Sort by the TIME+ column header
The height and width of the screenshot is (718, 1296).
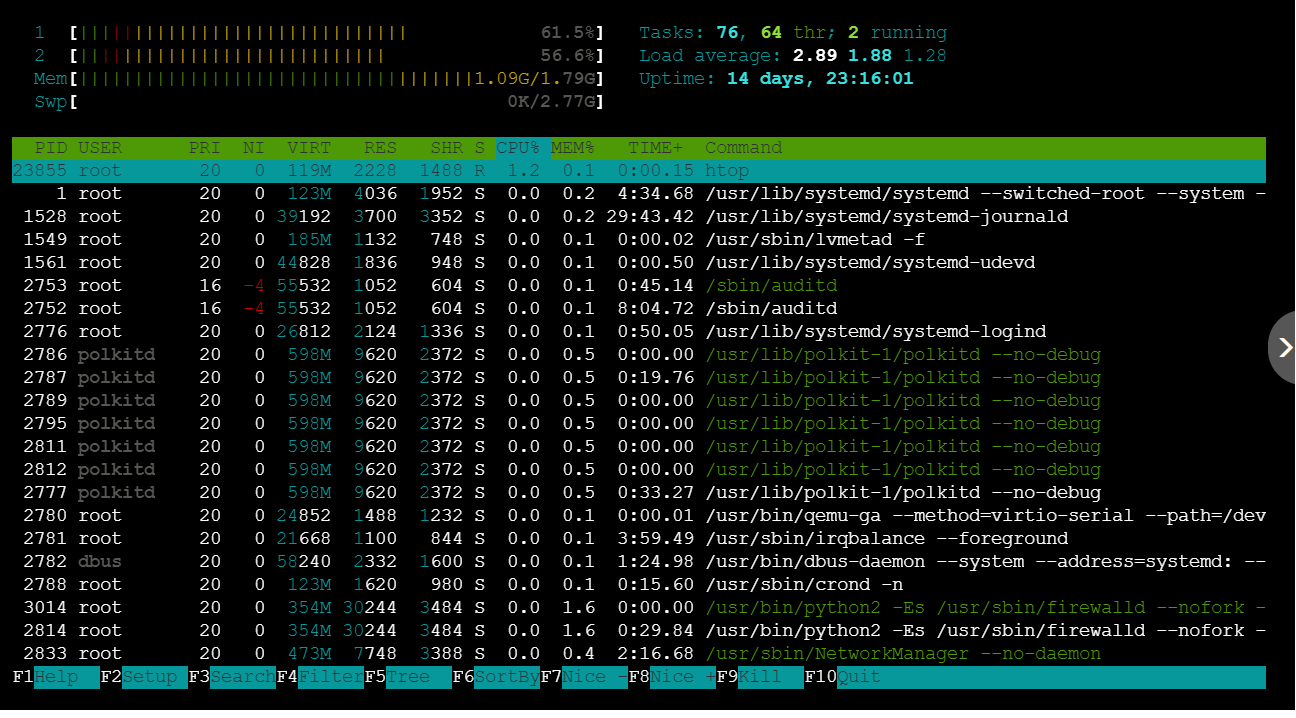pos(655,148)
